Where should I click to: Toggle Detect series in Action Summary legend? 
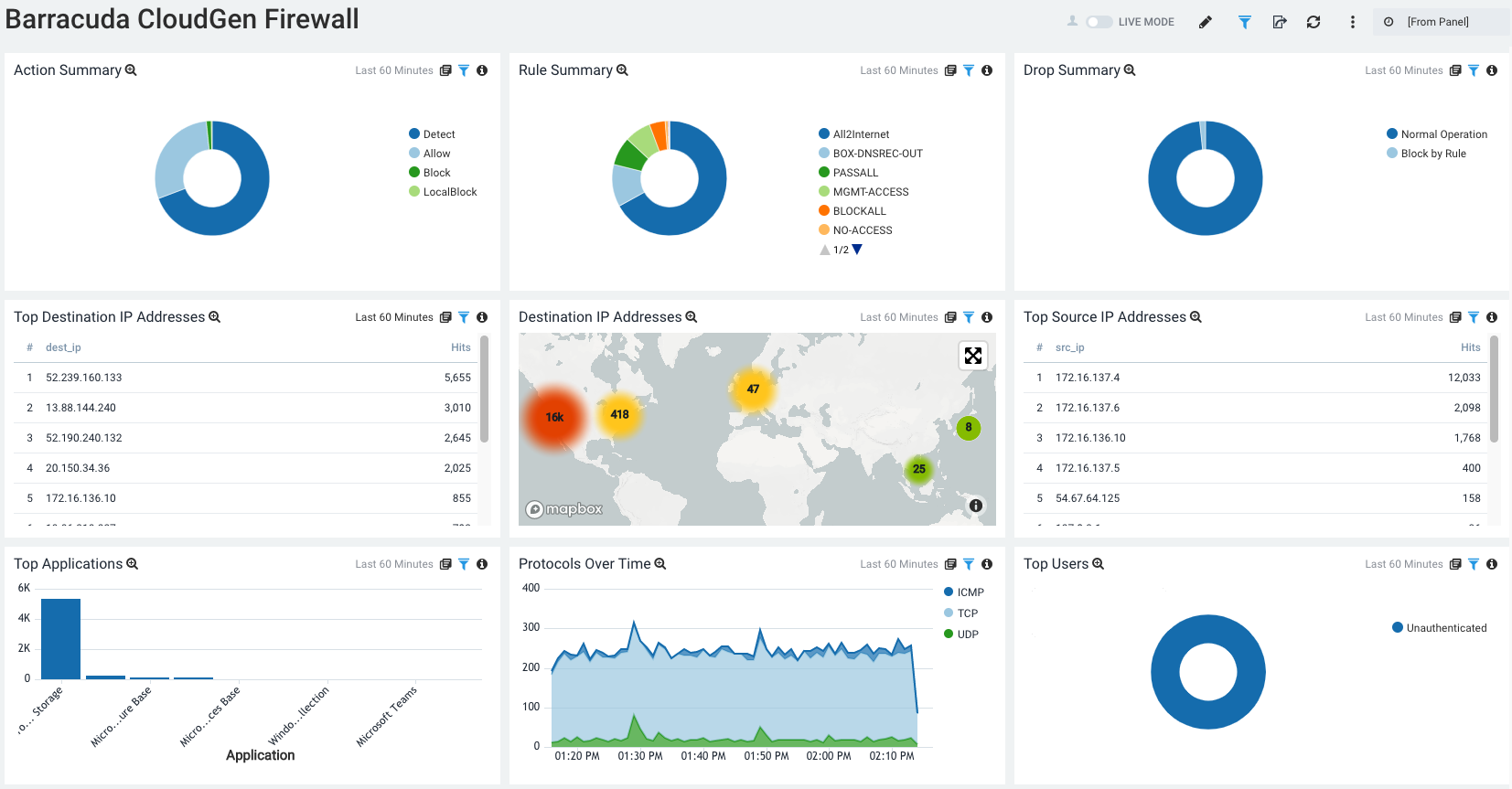432,134
